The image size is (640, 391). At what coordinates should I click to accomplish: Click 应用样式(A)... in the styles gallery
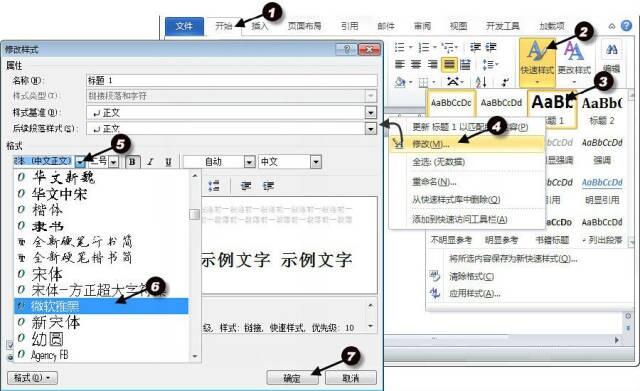click(x=475, y=293)
